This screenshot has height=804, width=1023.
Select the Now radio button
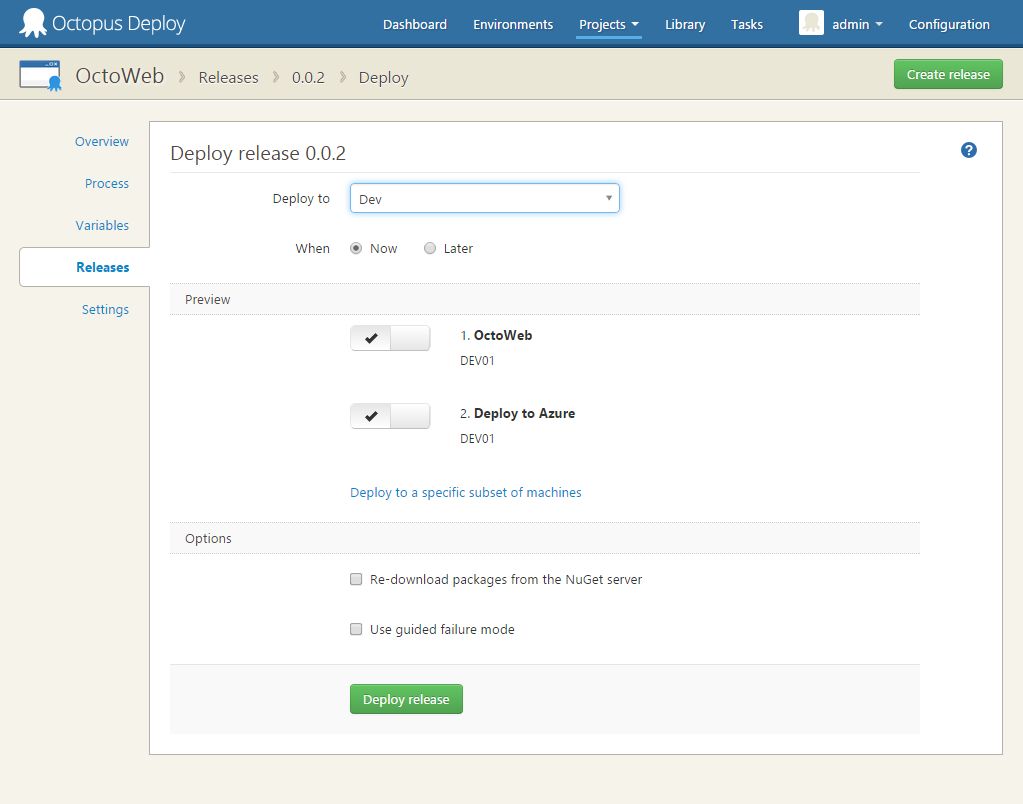click(357, 248)
